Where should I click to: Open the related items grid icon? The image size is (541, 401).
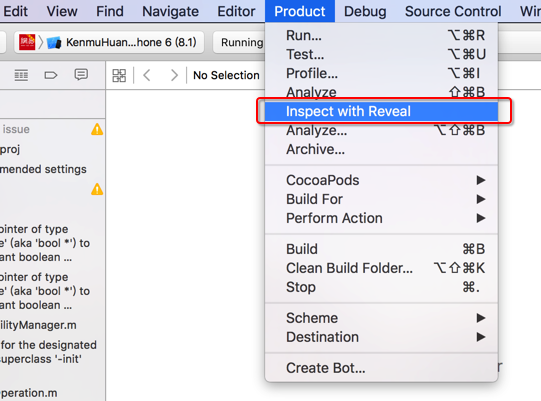click(x=119, y=75)
